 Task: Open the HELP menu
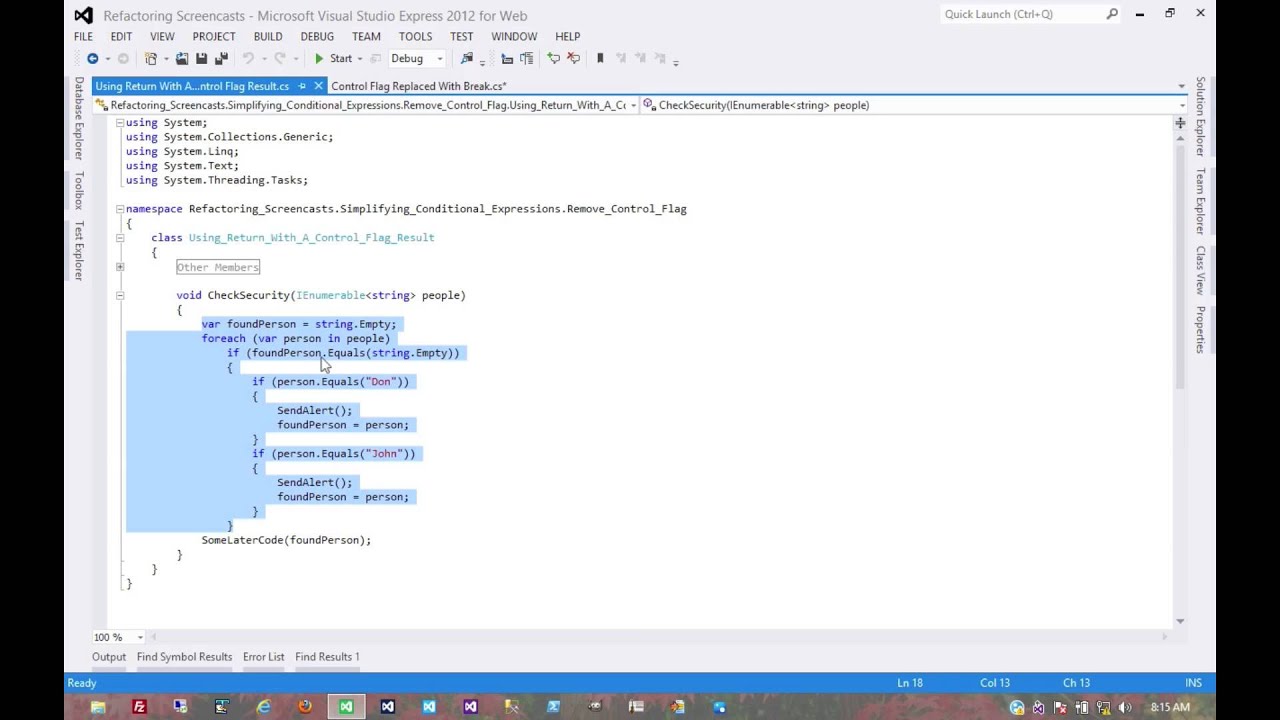(x=567, y=36)
